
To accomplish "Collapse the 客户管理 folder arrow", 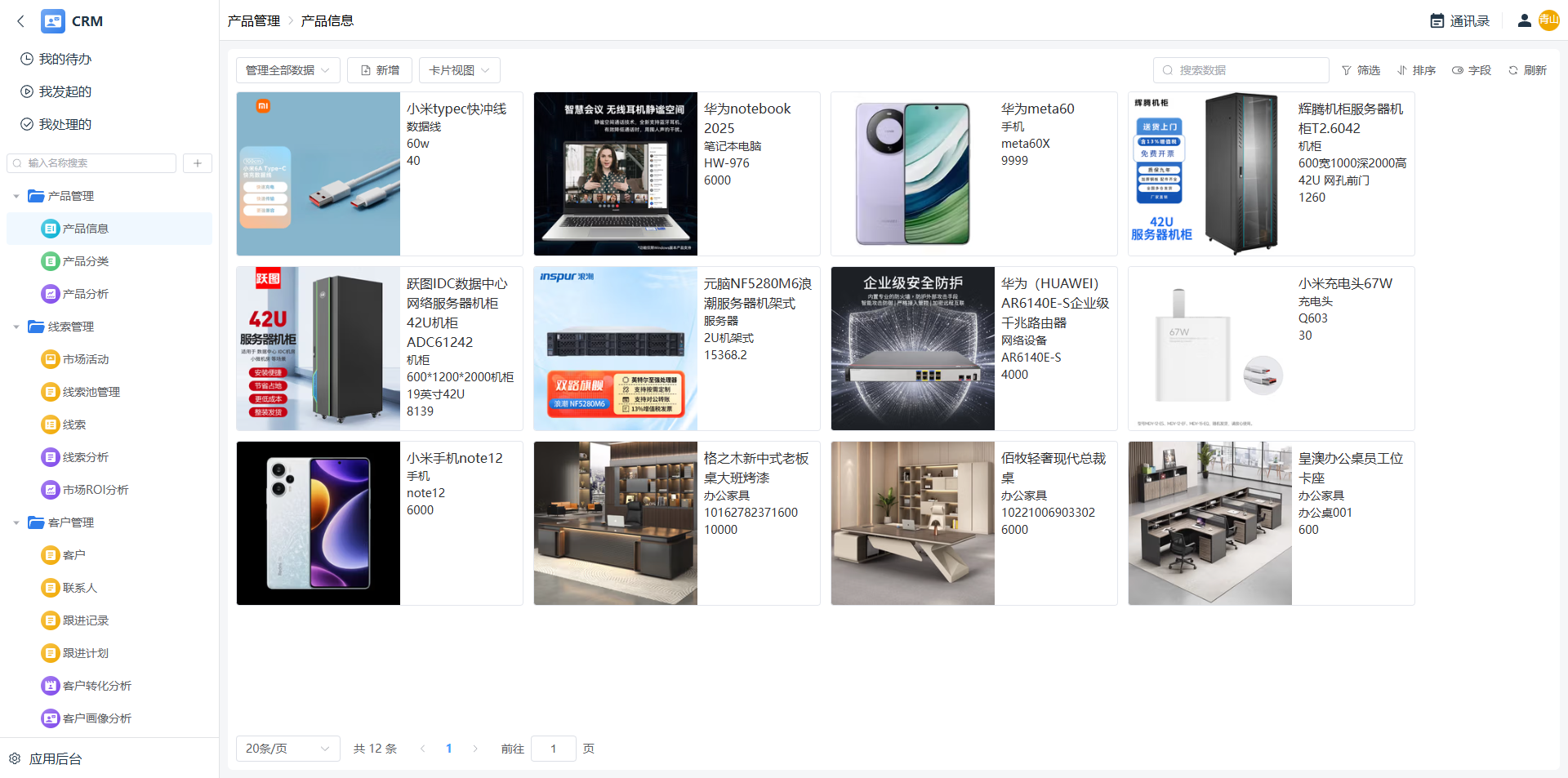I will click(x=16, y=522).
